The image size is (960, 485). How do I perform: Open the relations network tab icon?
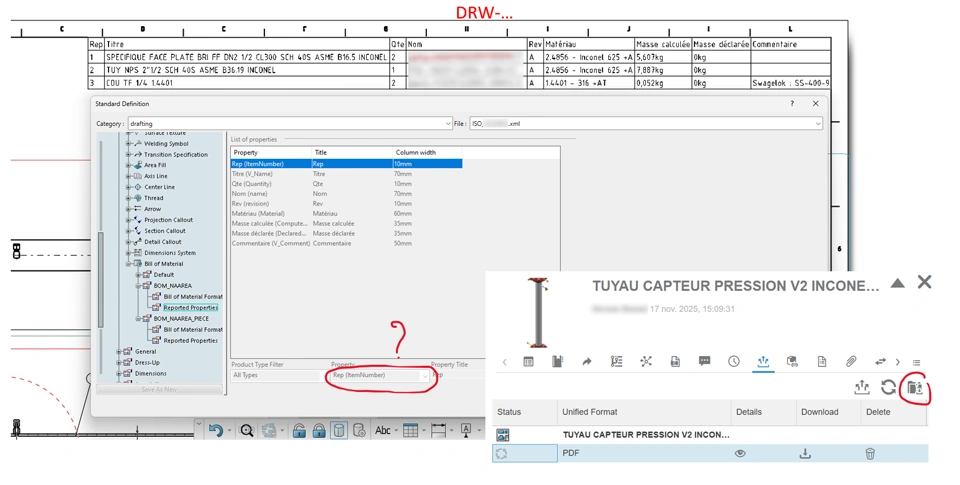[x=646, y=362]
